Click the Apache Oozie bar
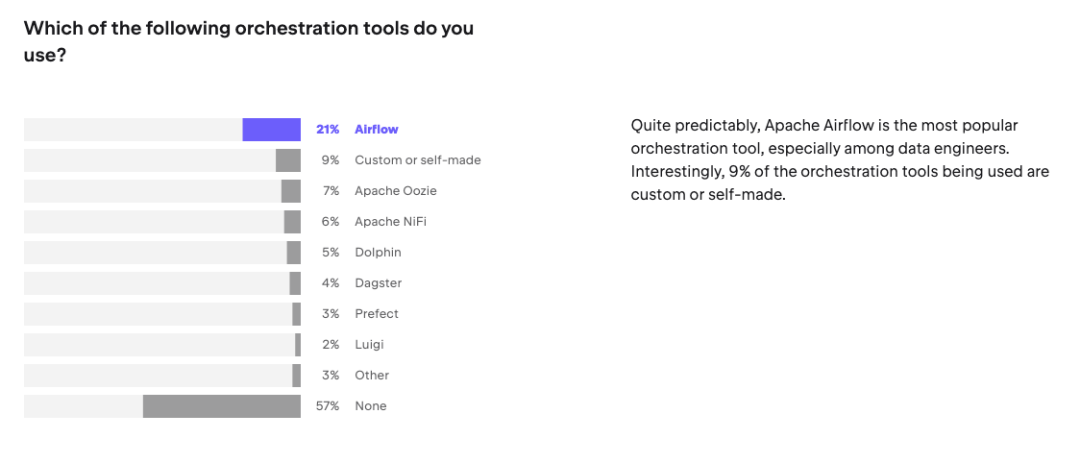The width and height of the screenshot is (1080, 463). point(291,191)
